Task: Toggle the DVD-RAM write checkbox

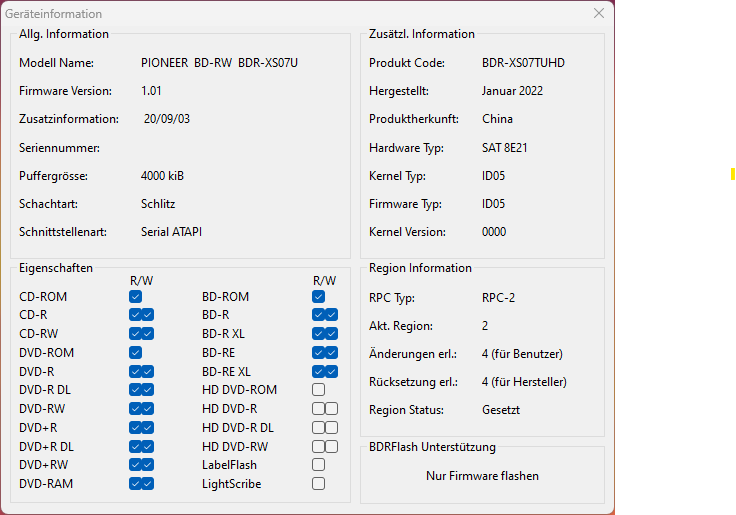Action: click(x=148, y=484)
